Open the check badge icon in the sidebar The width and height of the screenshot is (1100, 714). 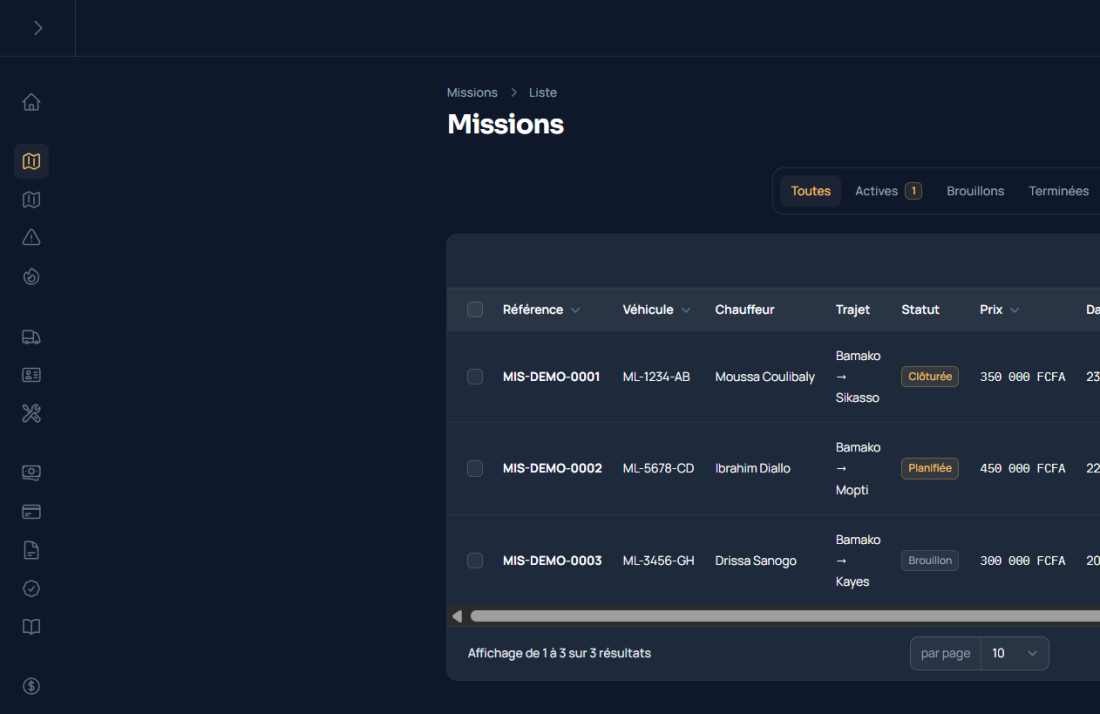(31, 588)
